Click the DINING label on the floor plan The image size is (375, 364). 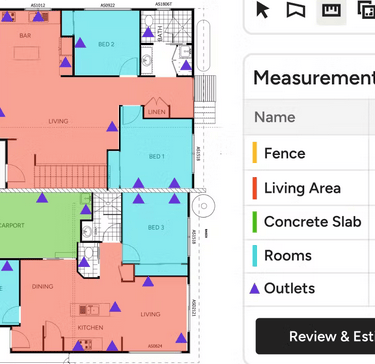[42, 286]
